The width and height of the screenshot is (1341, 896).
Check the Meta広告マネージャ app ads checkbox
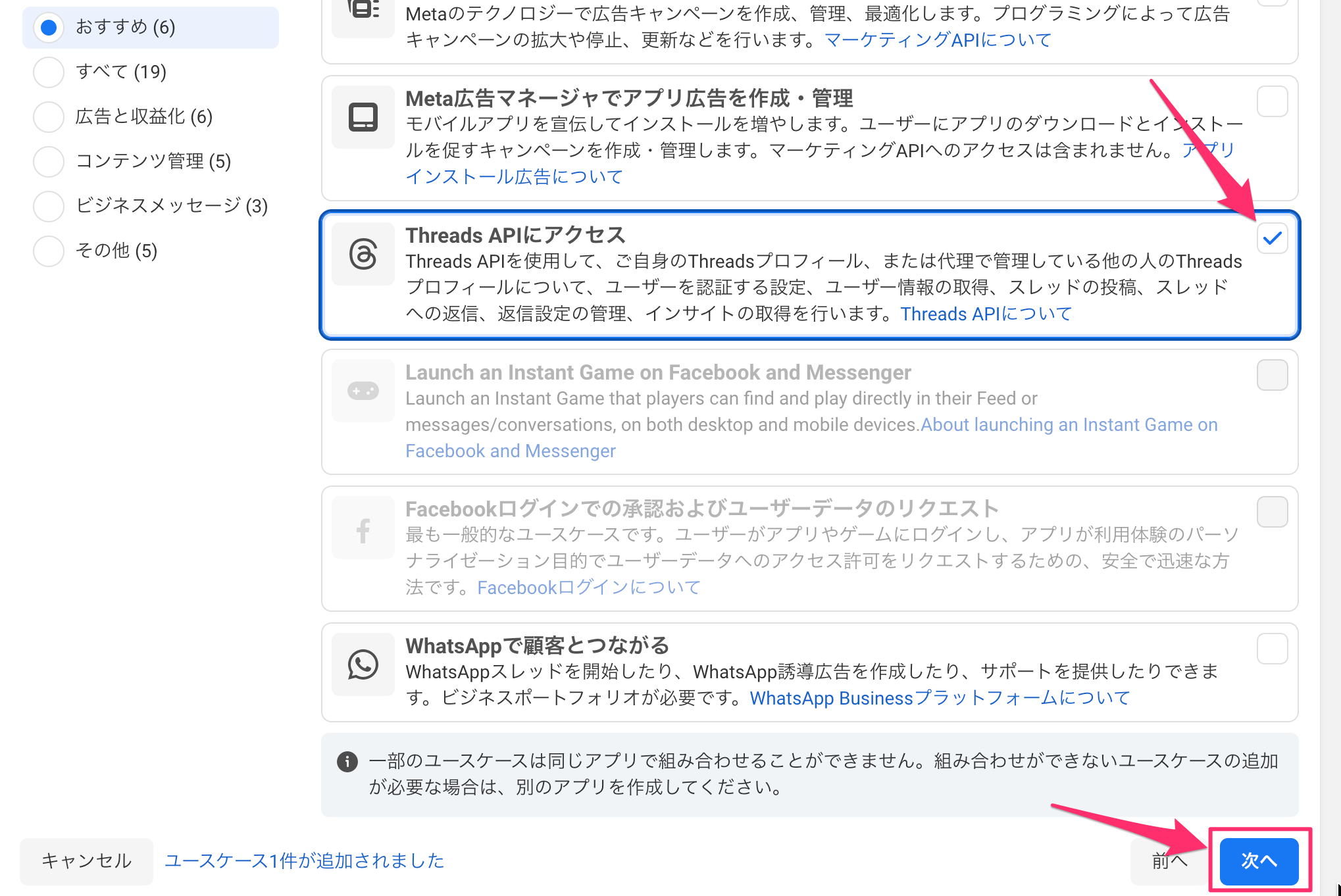[1272, 101]
